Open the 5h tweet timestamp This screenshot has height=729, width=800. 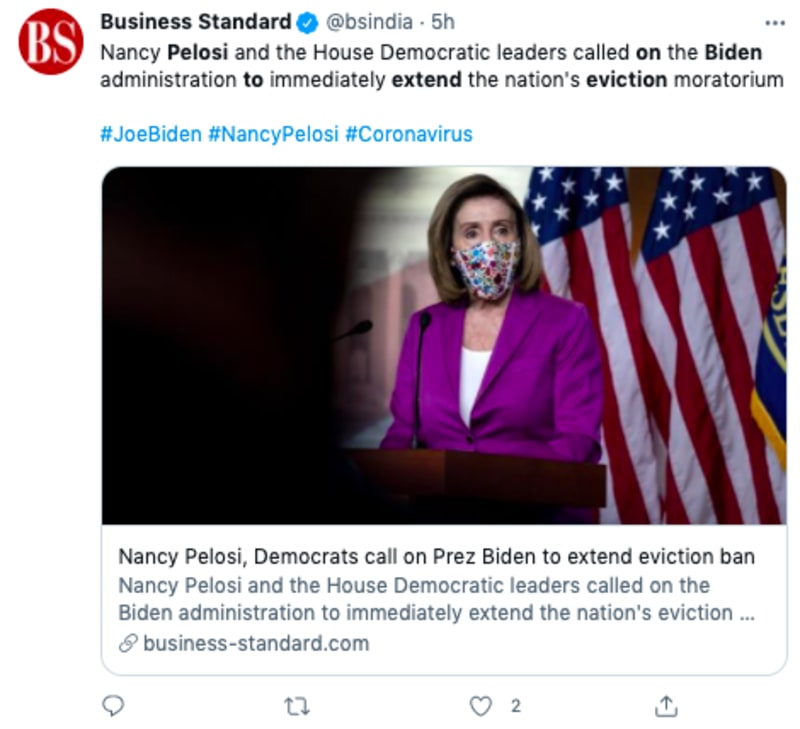tap(442, 22)
